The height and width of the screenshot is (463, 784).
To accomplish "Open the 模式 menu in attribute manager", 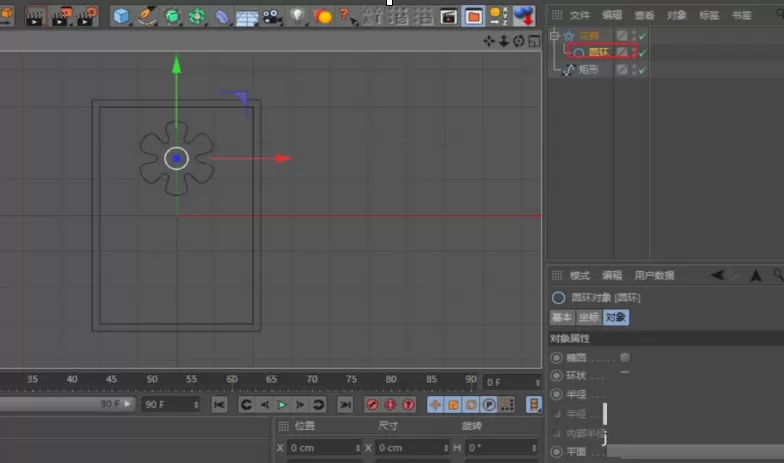I will (580, 276).
